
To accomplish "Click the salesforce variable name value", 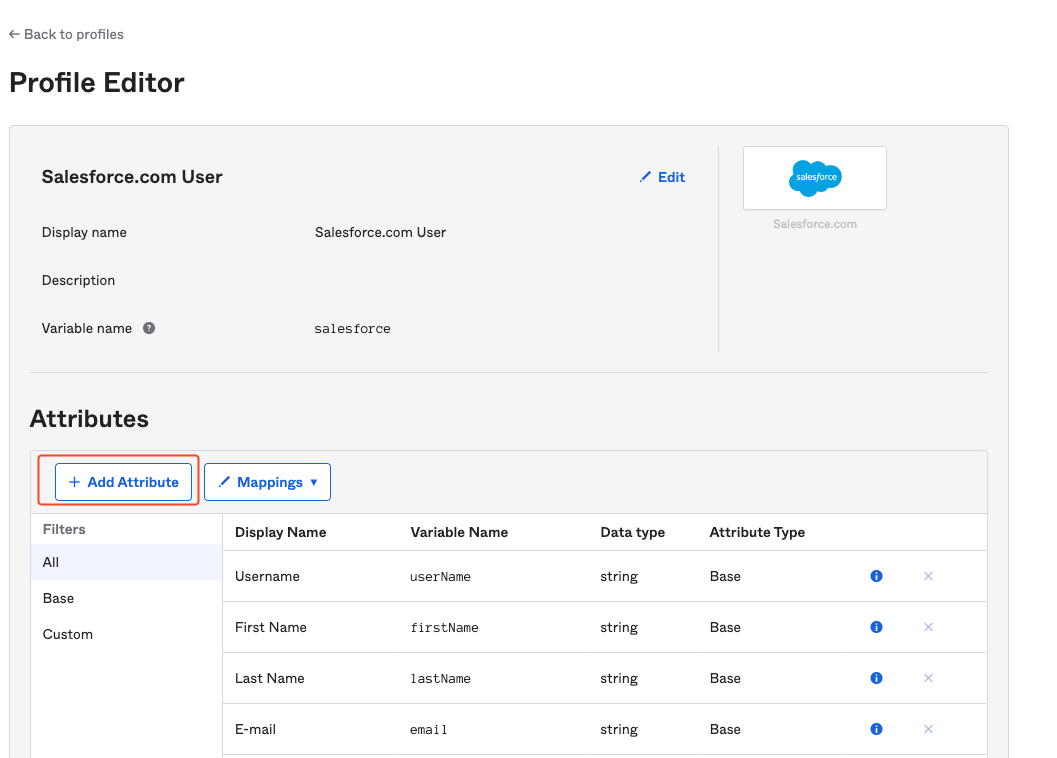I will 352,328.
